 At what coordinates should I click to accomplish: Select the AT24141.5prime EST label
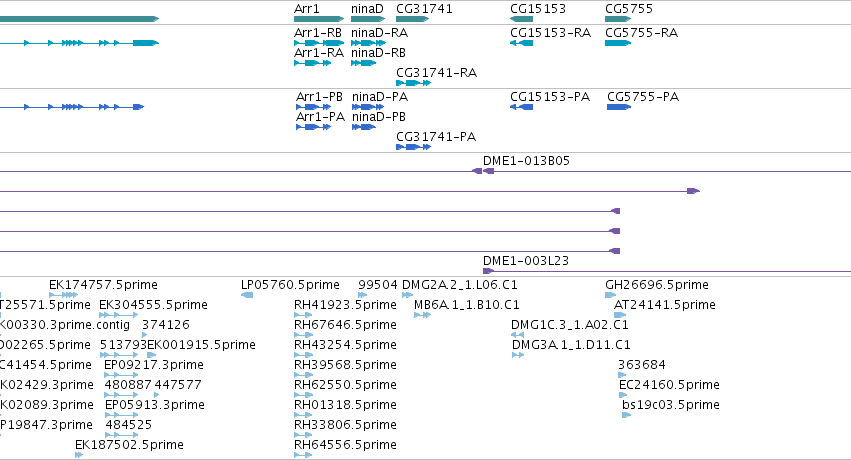pos(665,305)
